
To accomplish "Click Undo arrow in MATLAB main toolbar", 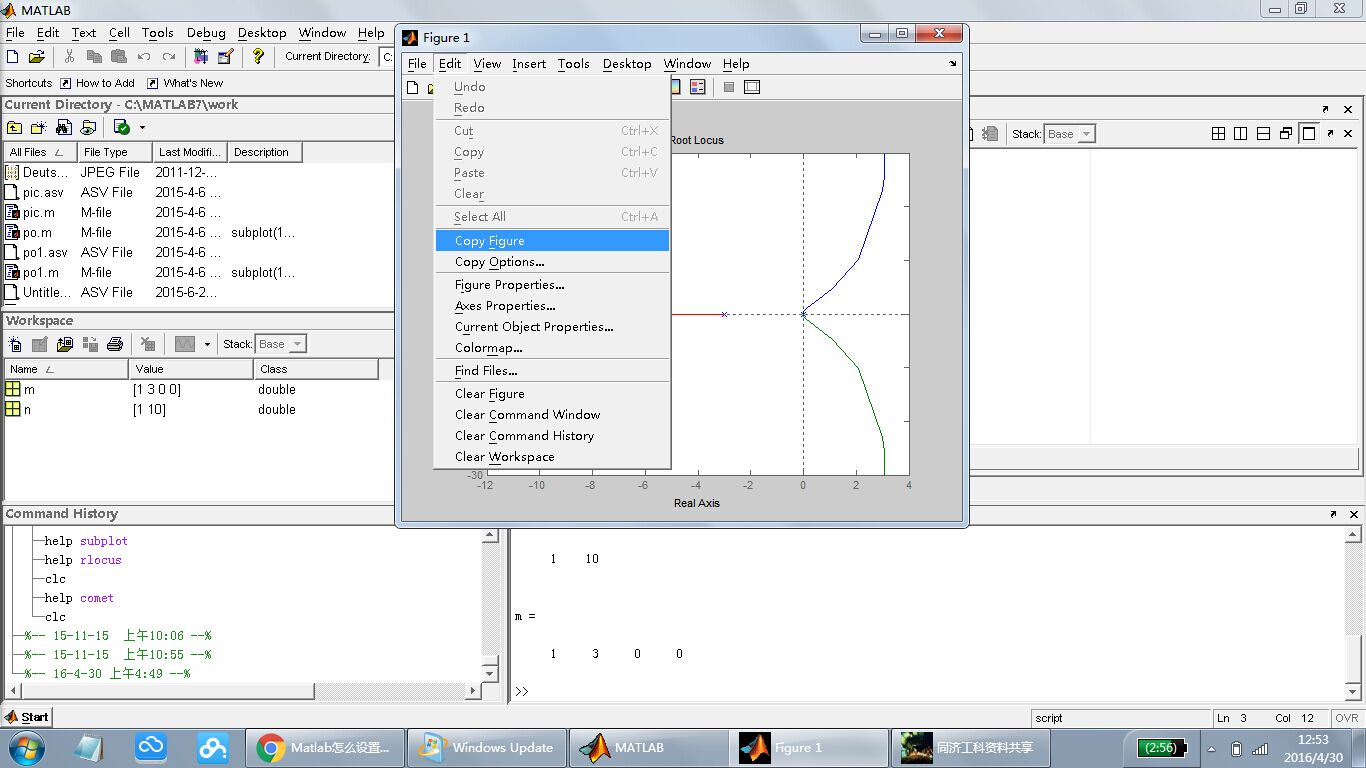I will [144, 57].
